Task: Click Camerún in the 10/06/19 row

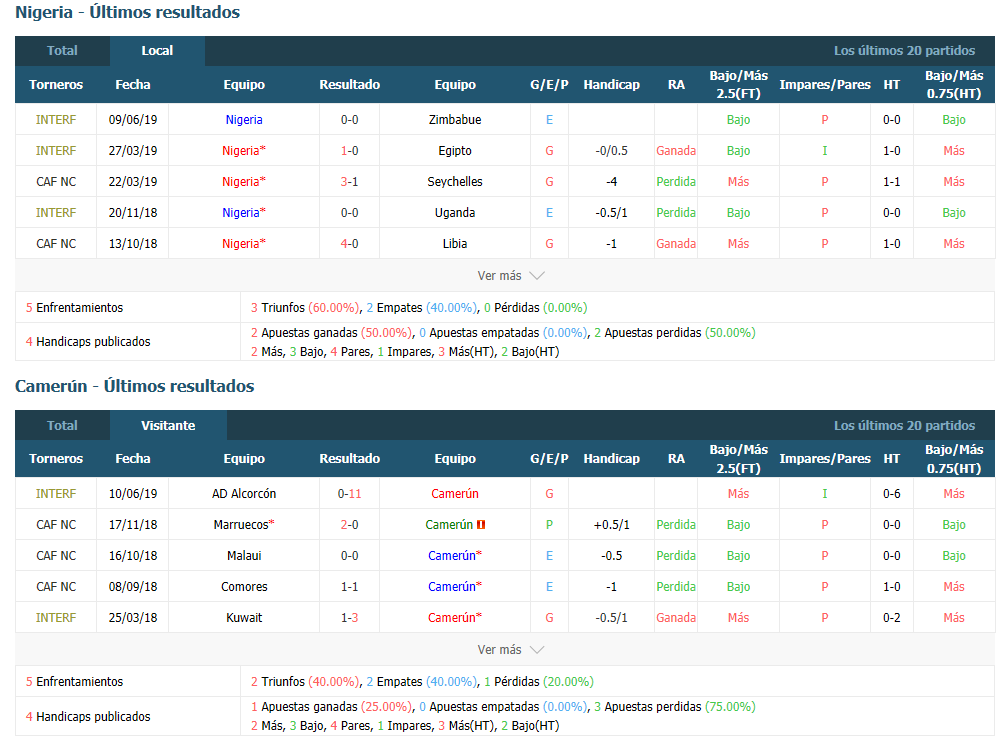Action: pyautogui.click(x=455, y=494)
